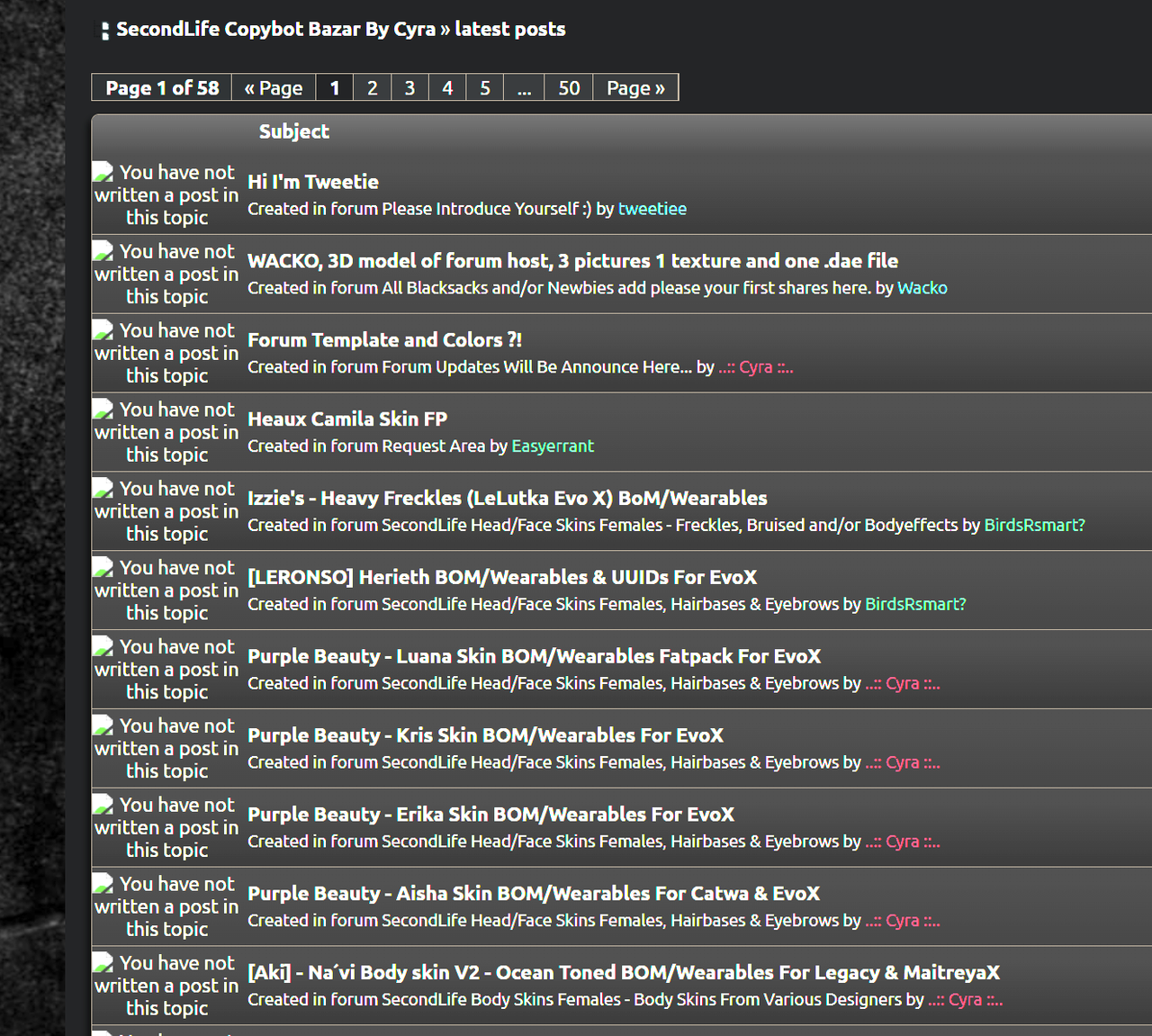Open the [Aki] Na´vi Body skin V2 topic

tap(624, 974)
